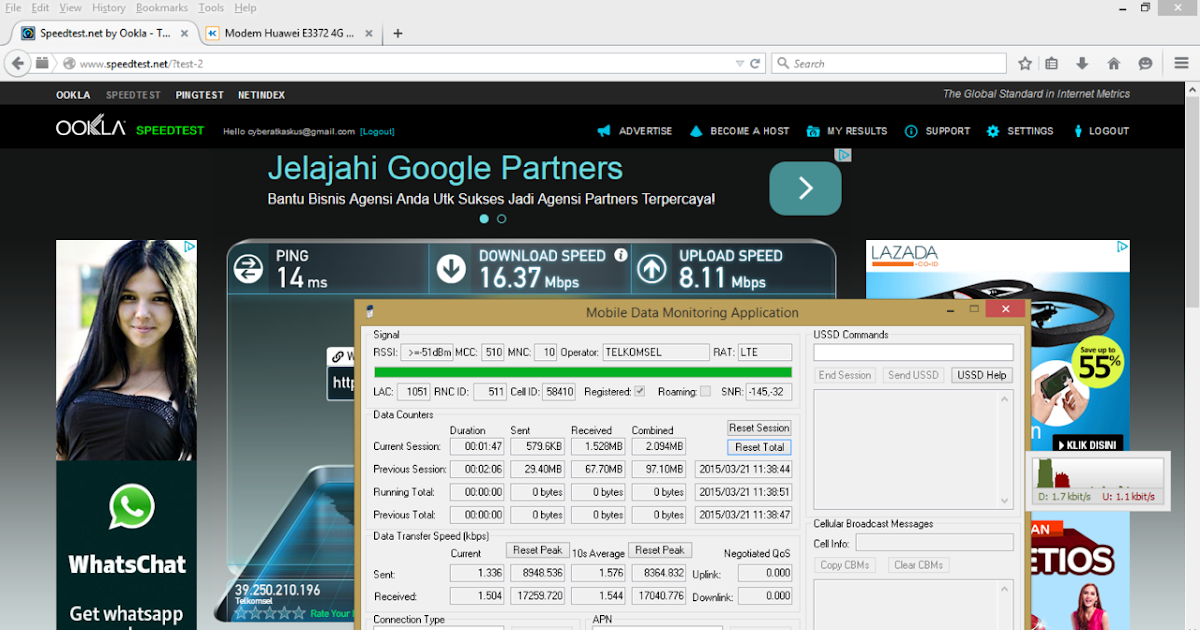
Task: Select second carousel dot in banner ad
Action: click(501, 218)
